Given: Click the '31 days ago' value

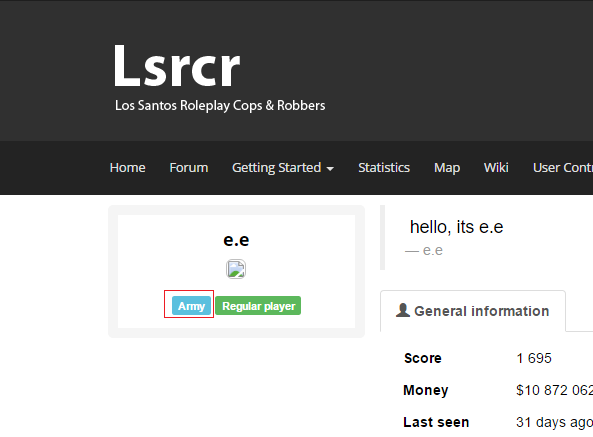Looking at the screenshot, I should [x=554, y=422].
